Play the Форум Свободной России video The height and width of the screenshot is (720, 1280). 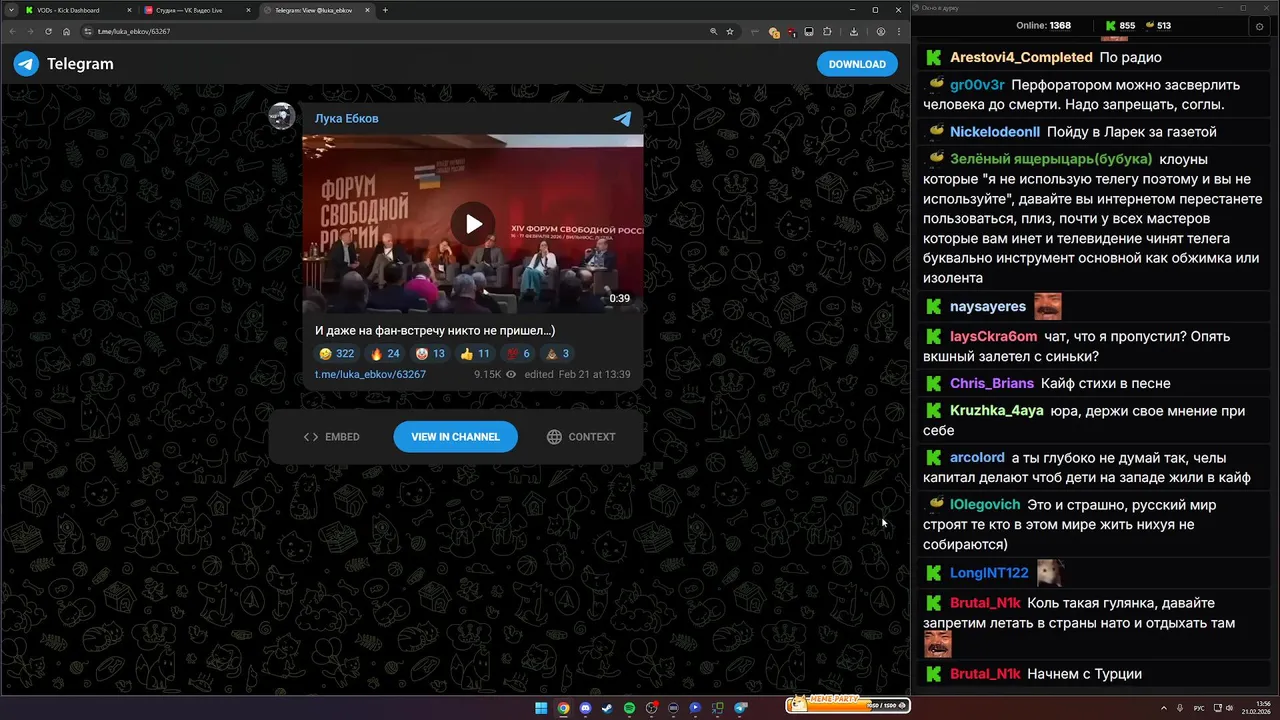[x=473, y=224]
